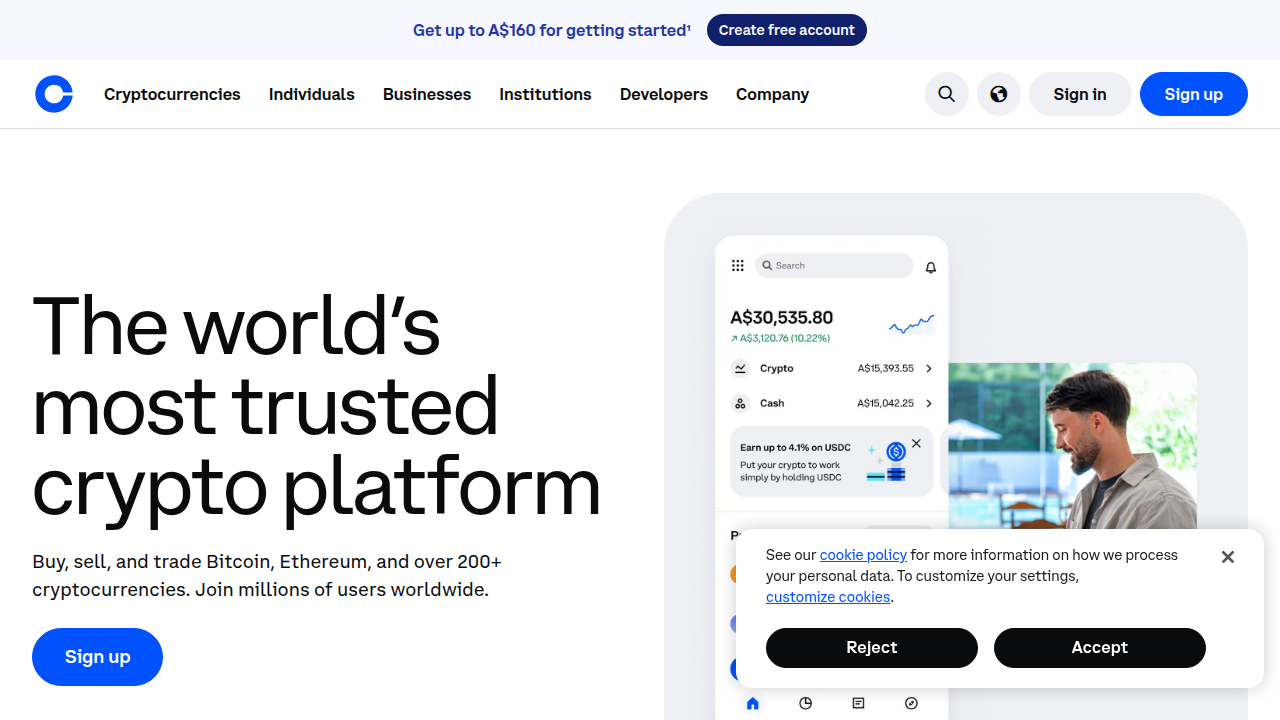Image resolution: width=1280 pixels, height=720 pixels.
Task: Select the Home icon in phone bottom nav
Action: tap(753, 703)
